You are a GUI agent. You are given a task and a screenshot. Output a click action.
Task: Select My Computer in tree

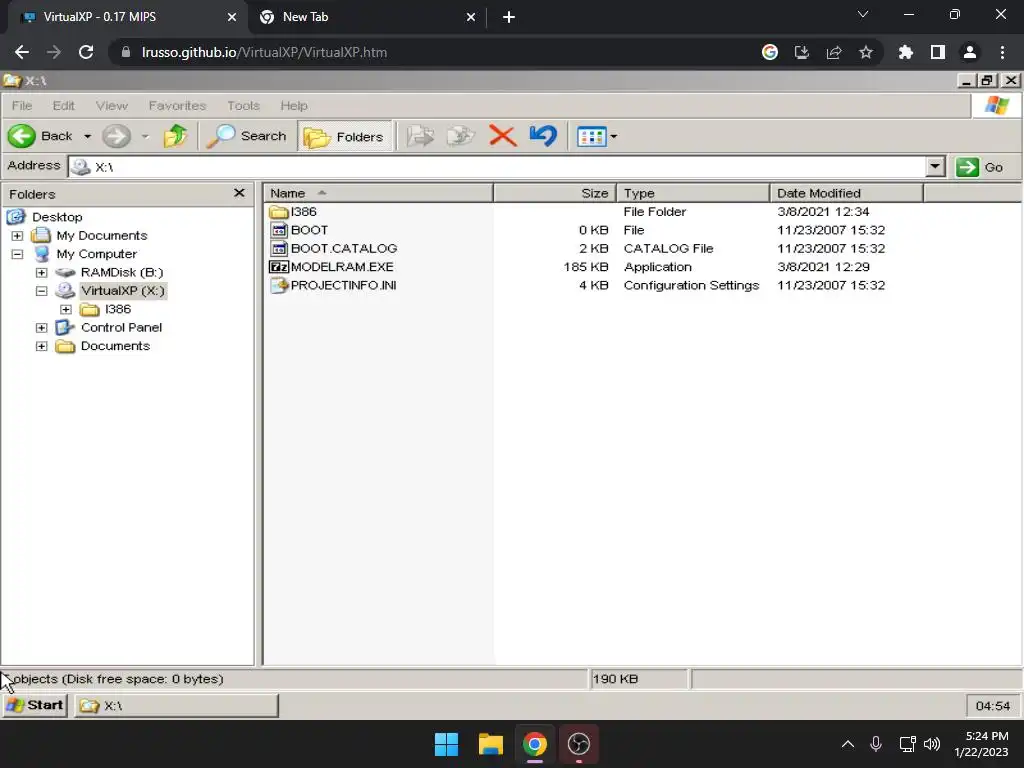coord(96,254)
